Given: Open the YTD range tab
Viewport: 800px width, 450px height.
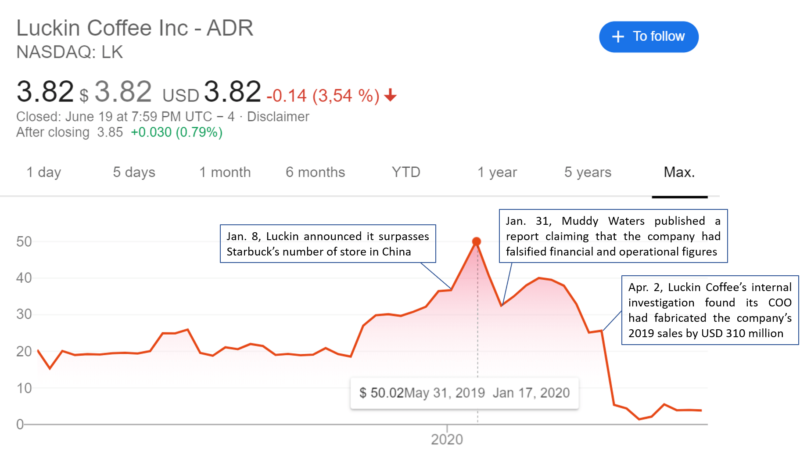Looking at the screenshot, I should click(x=406, y=172).
